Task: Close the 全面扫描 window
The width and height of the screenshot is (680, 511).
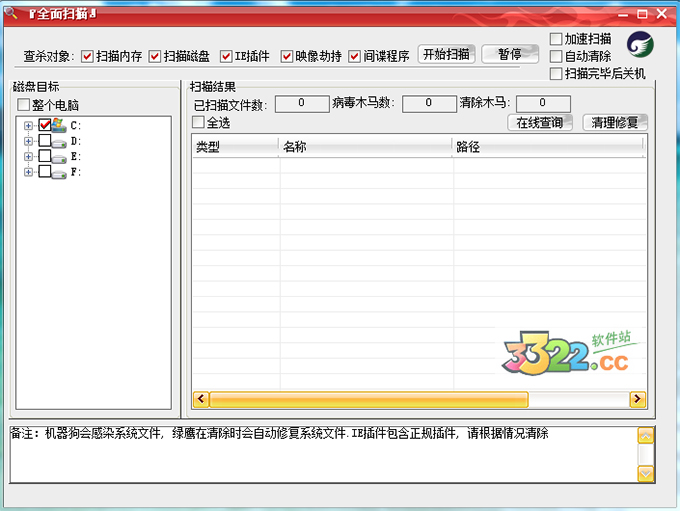Action: pos(662,14)
